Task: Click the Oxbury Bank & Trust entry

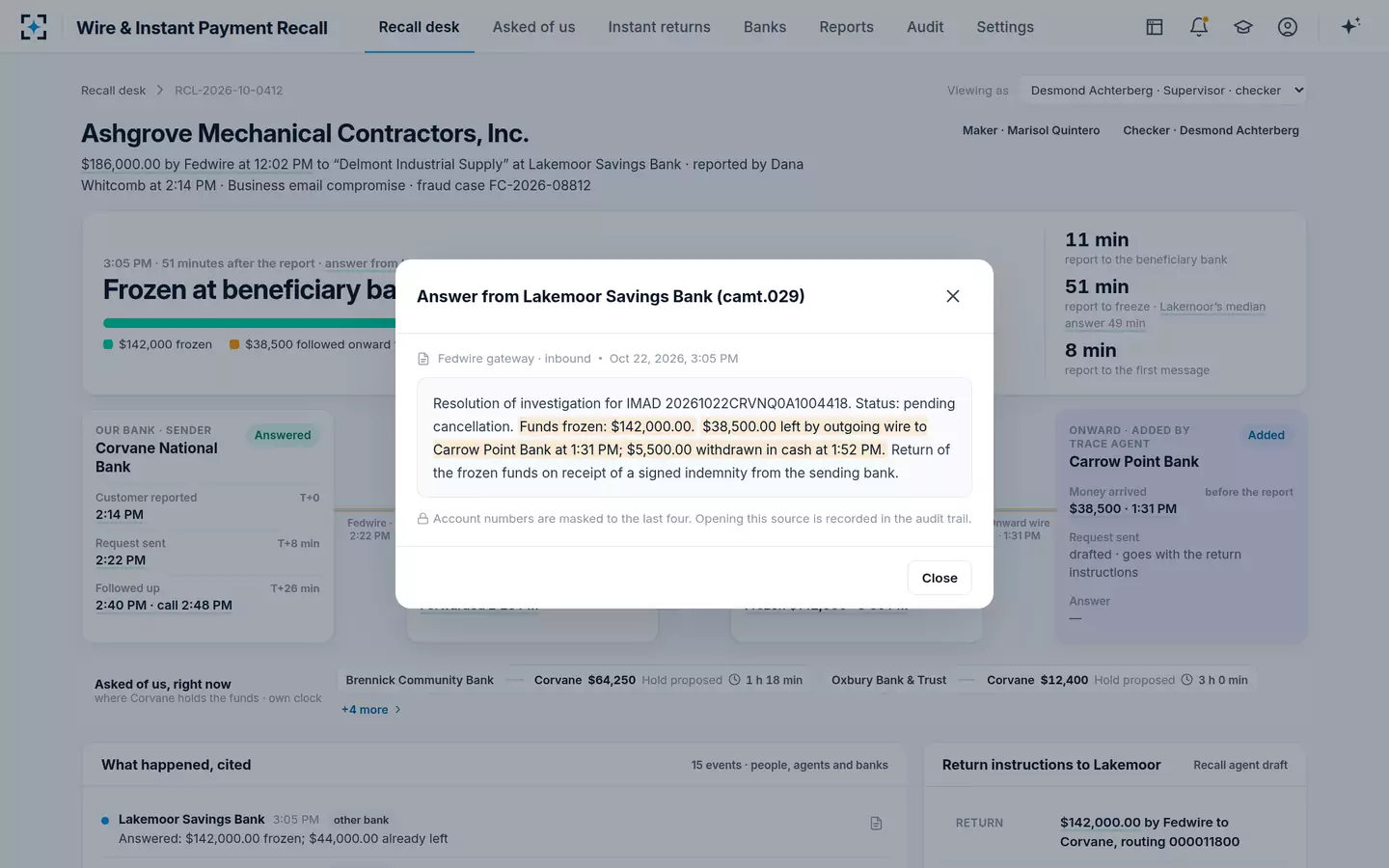Action: [x=889, y=680]
